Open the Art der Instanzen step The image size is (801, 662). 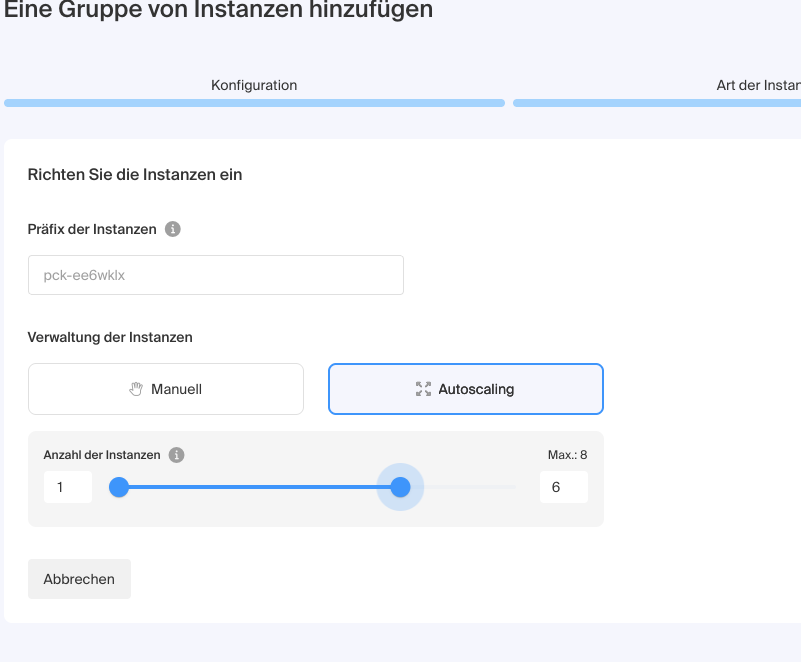[x=757, y=85]
